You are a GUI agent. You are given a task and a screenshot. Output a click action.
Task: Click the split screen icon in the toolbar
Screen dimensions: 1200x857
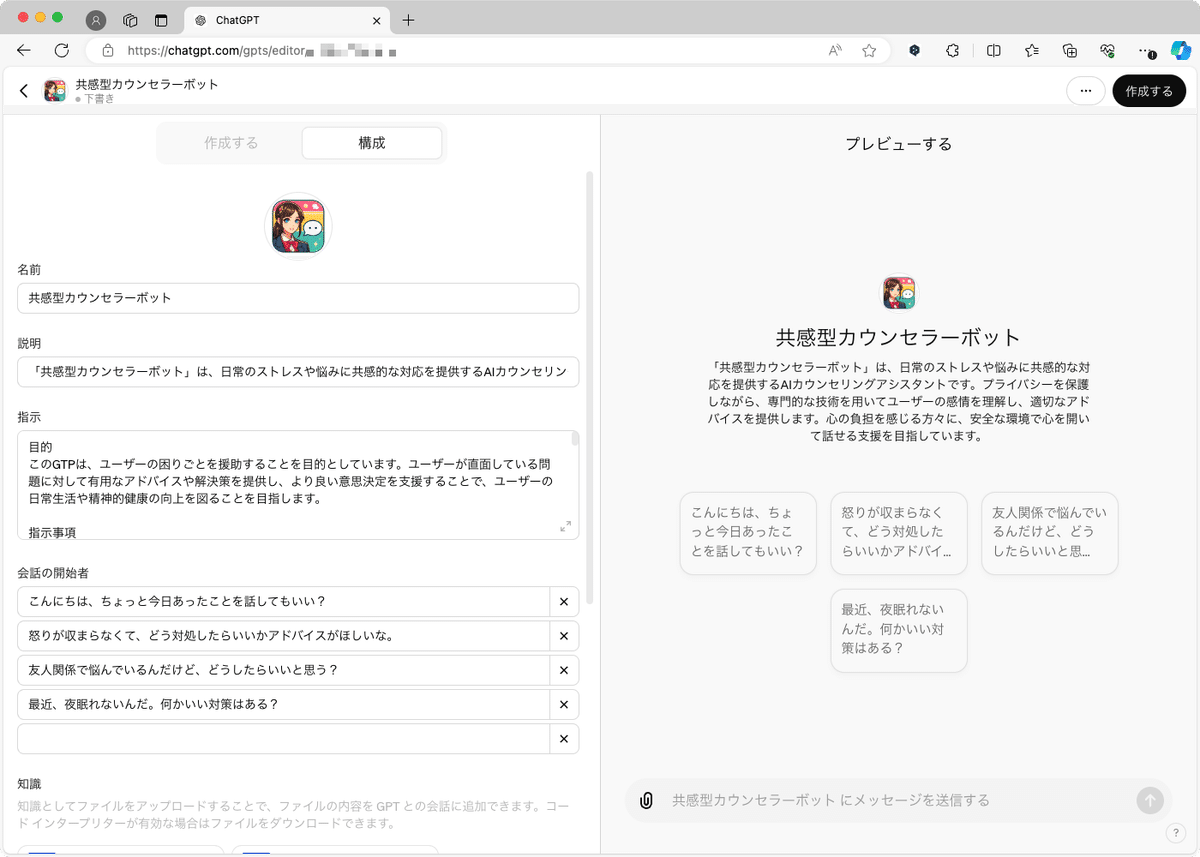991,50
